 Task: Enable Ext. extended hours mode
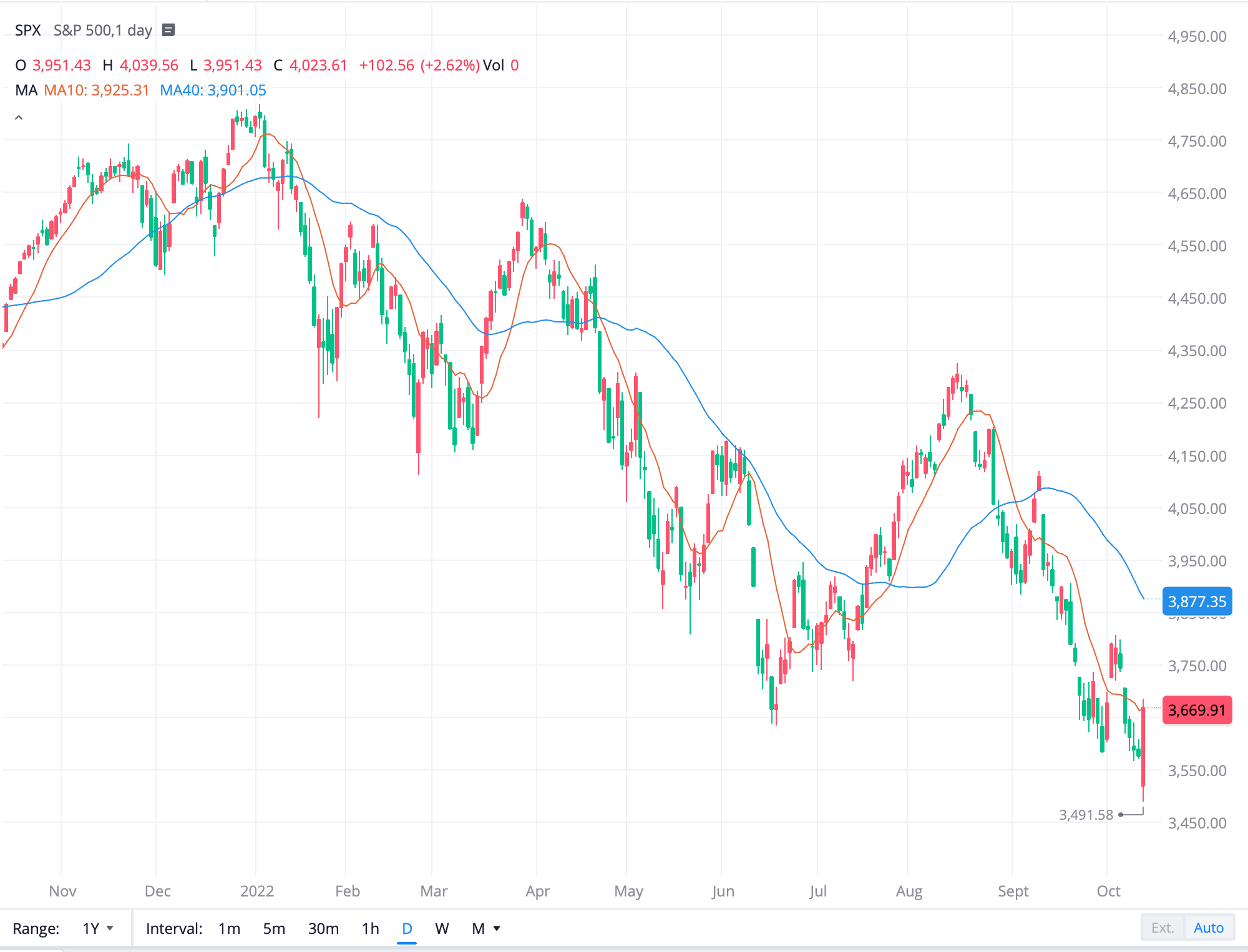coord(1162,928)
